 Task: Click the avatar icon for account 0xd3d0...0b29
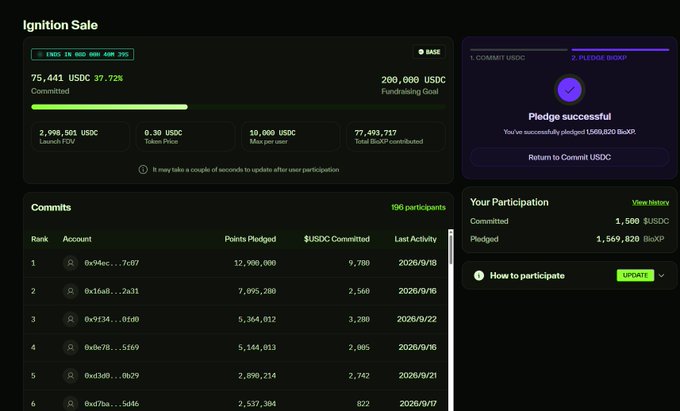pos(70,375)
